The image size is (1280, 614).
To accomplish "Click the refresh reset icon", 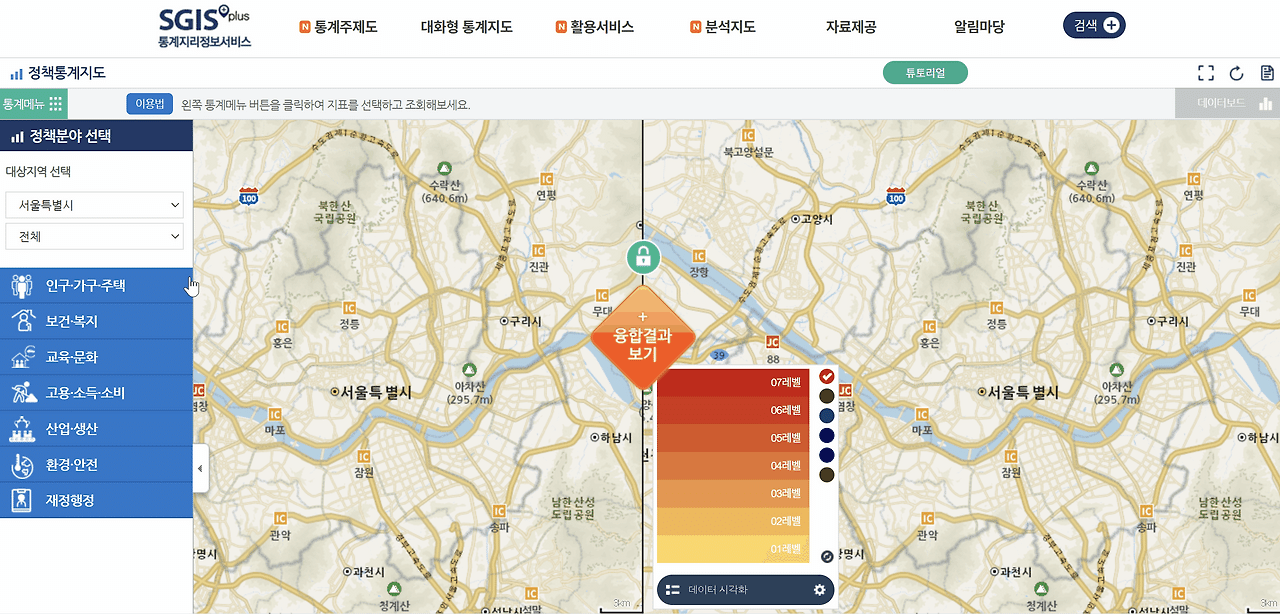I will 1237,73.
